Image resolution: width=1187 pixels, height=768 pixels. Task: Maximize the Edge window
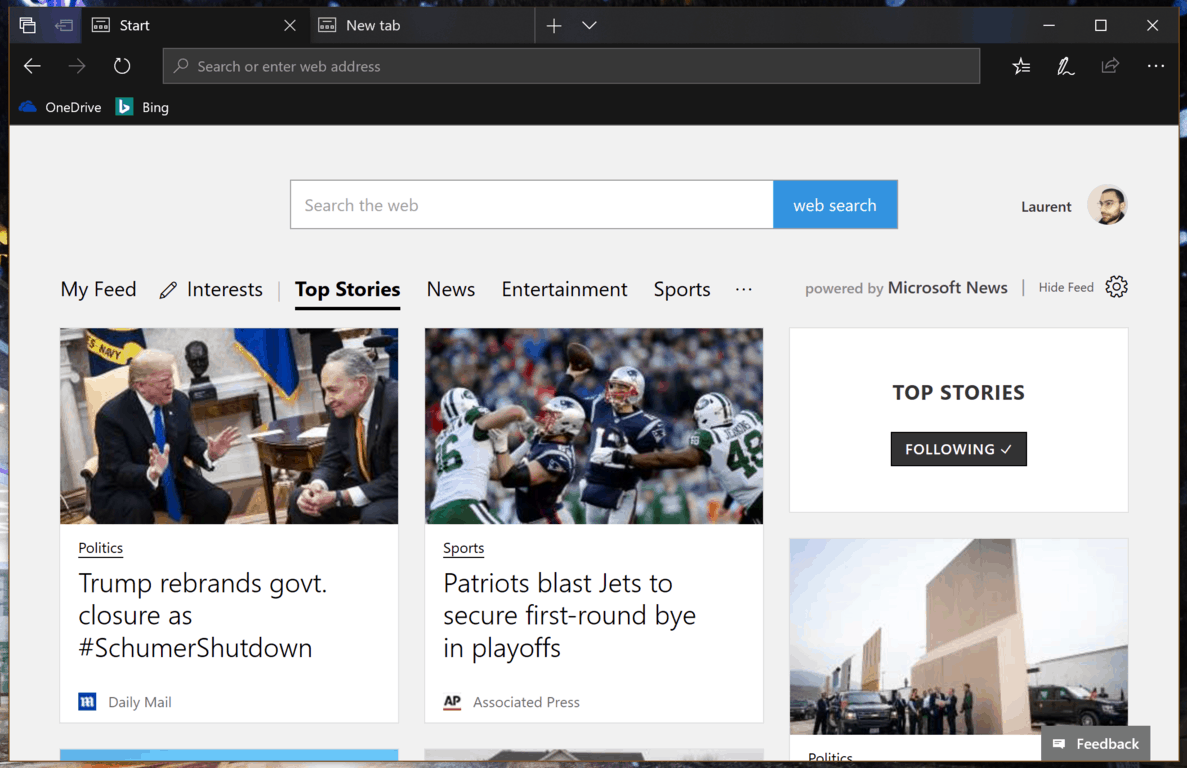click(x=1101, y=26)
